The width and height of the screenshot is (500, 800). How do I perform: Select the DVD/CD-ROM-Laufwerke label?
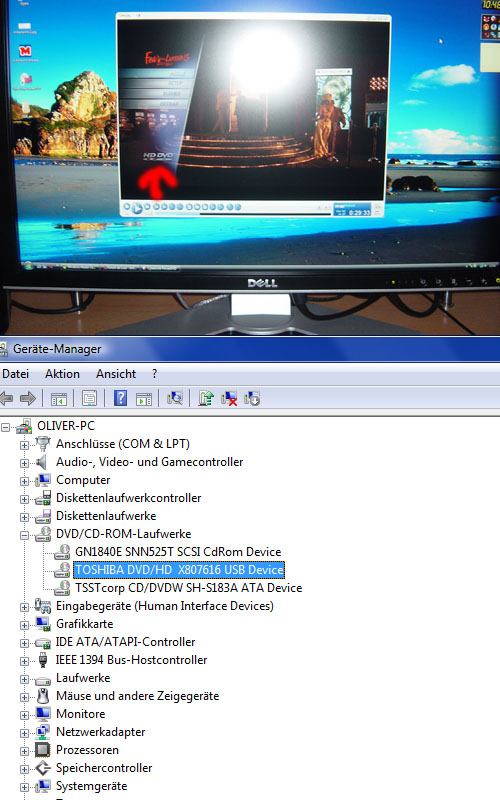point(123,534)
